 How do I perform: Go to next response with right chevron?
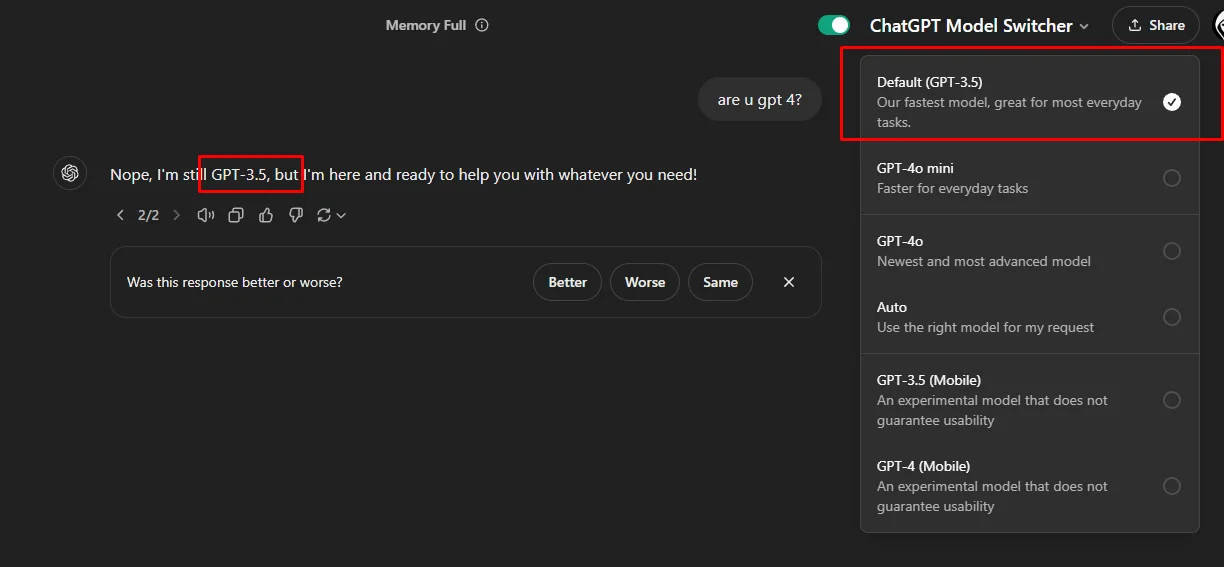(x=177, y=215)
